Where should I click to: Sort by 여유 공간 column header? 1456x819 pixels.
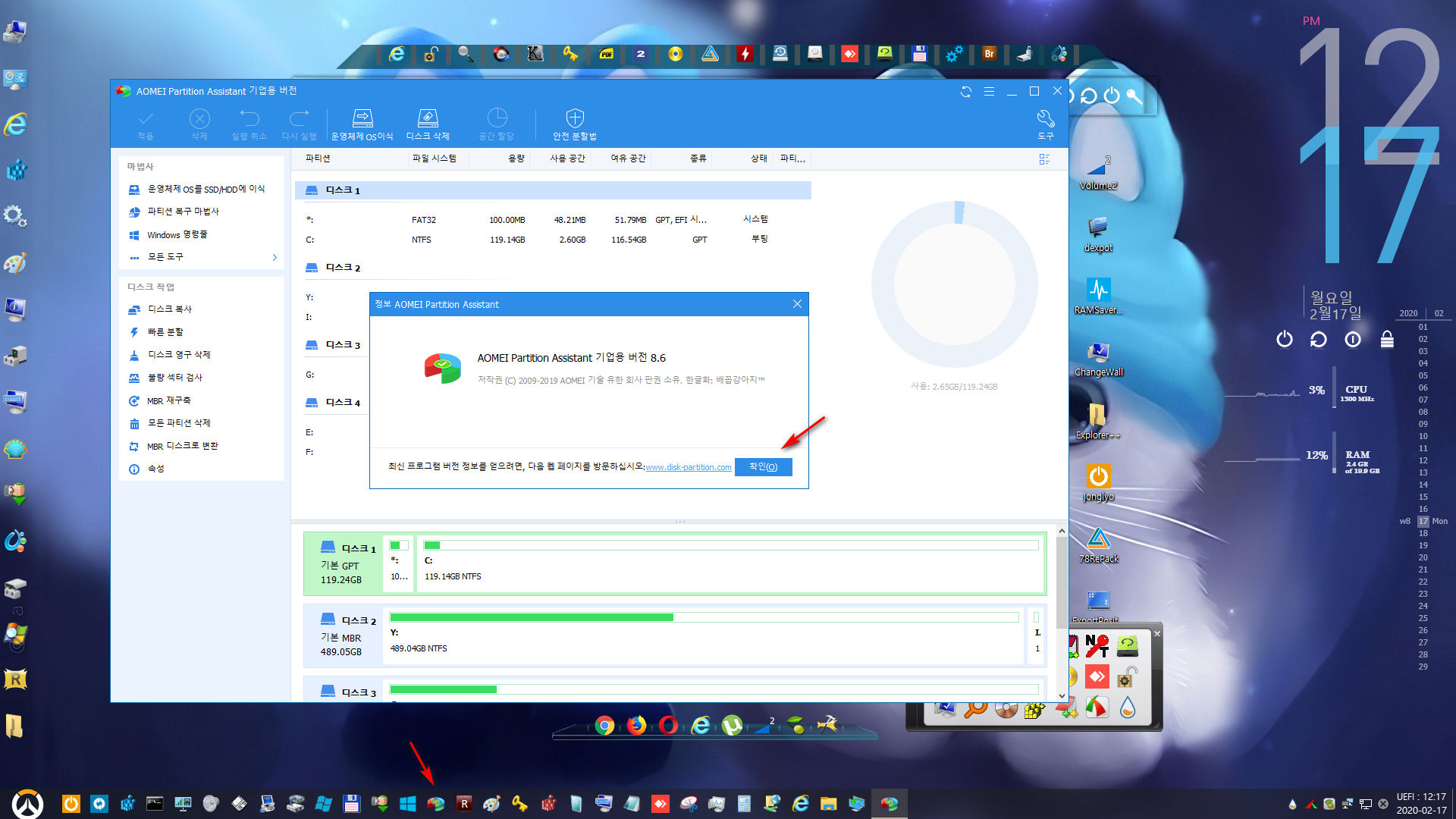[x=628, y=158]
